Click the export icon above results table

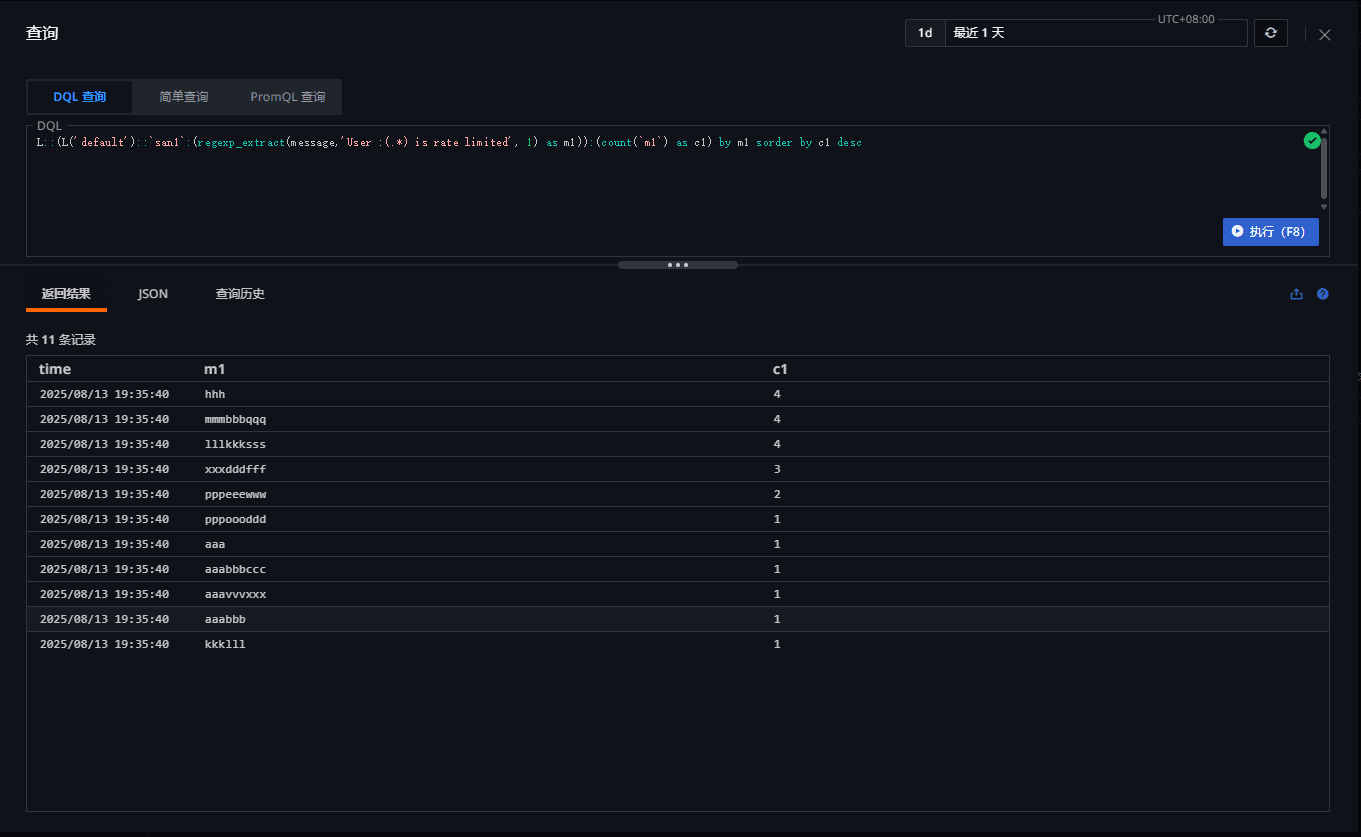click(1296, 294)
